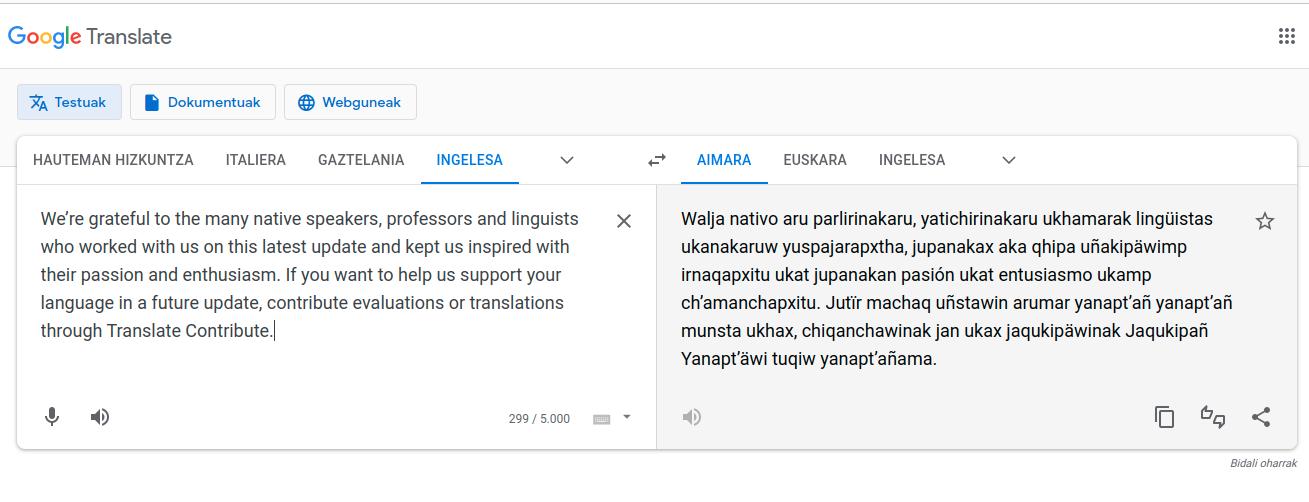Expand the target language list
The height and width of the screenshot is (502, 1309).
pos(1009,160)
